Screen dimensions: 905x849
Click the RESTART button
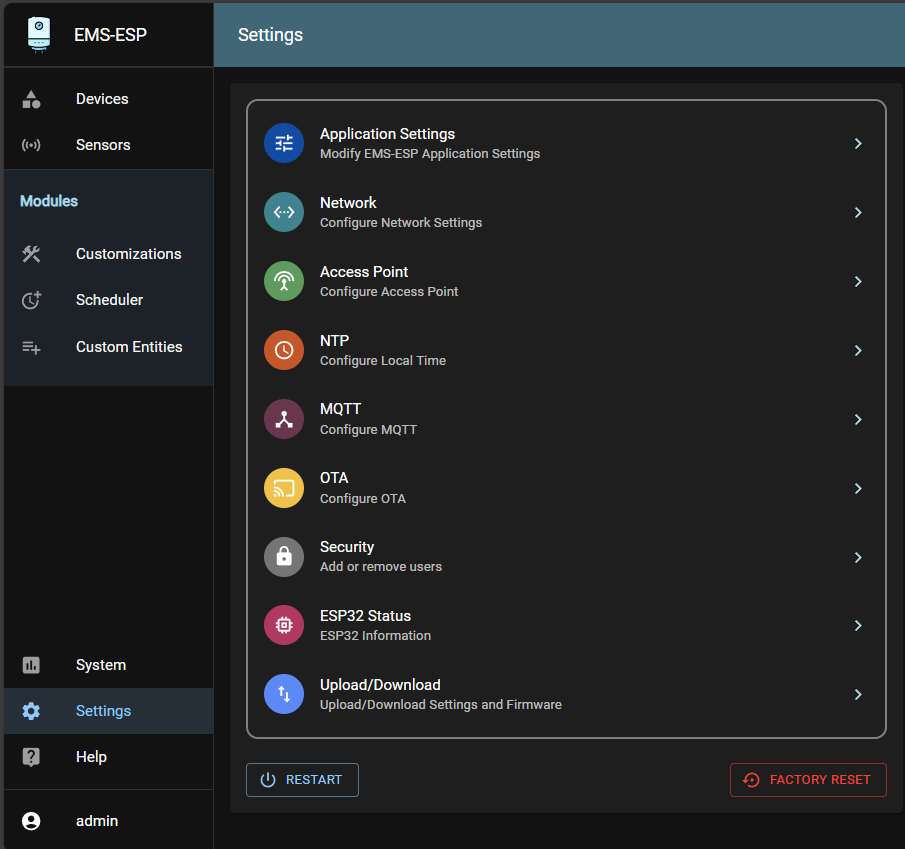coord(302,779)
